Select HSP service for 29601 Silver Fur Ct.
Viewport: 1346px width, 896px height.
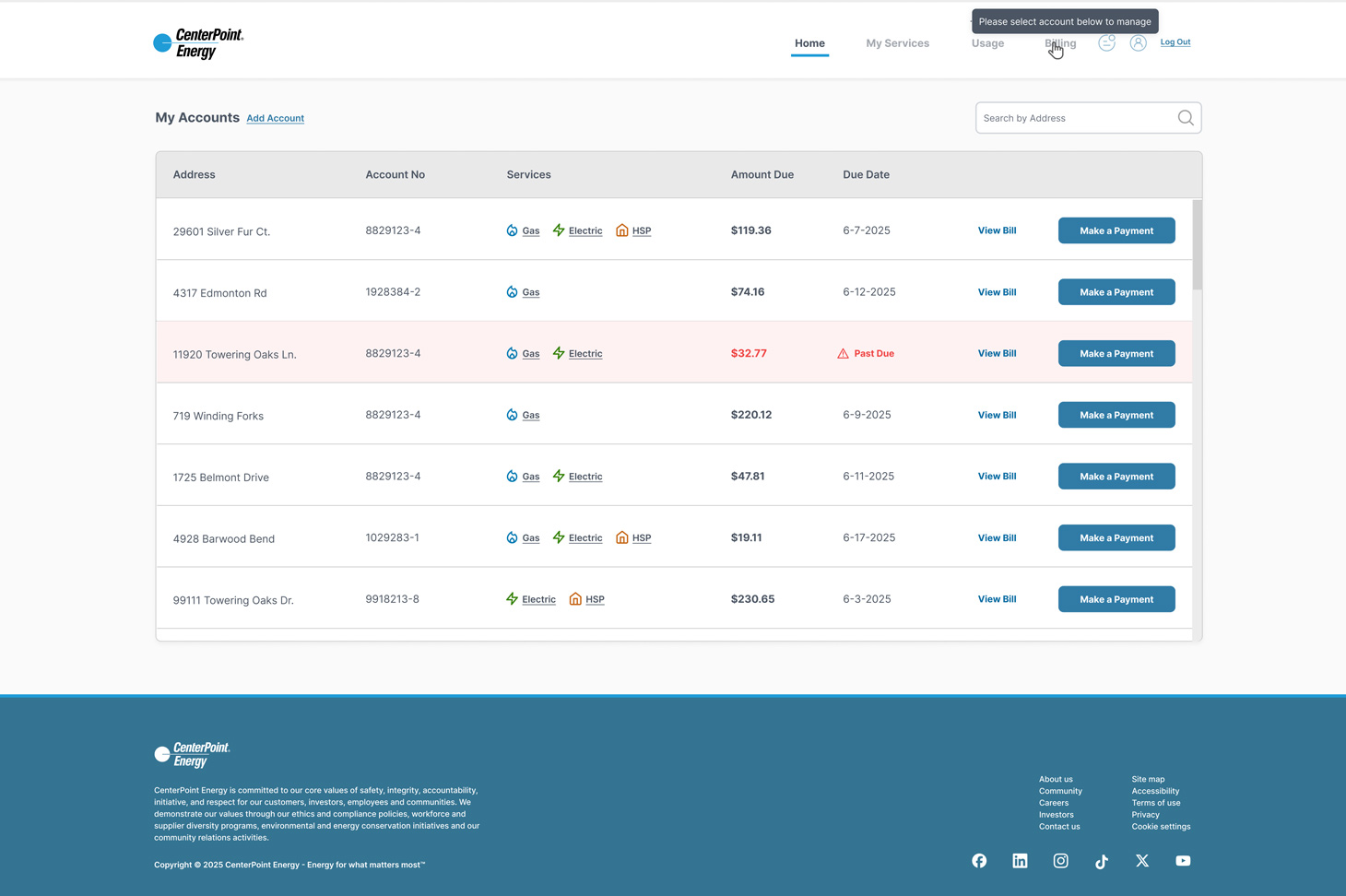pyautogui.click(x=641, y=231)
